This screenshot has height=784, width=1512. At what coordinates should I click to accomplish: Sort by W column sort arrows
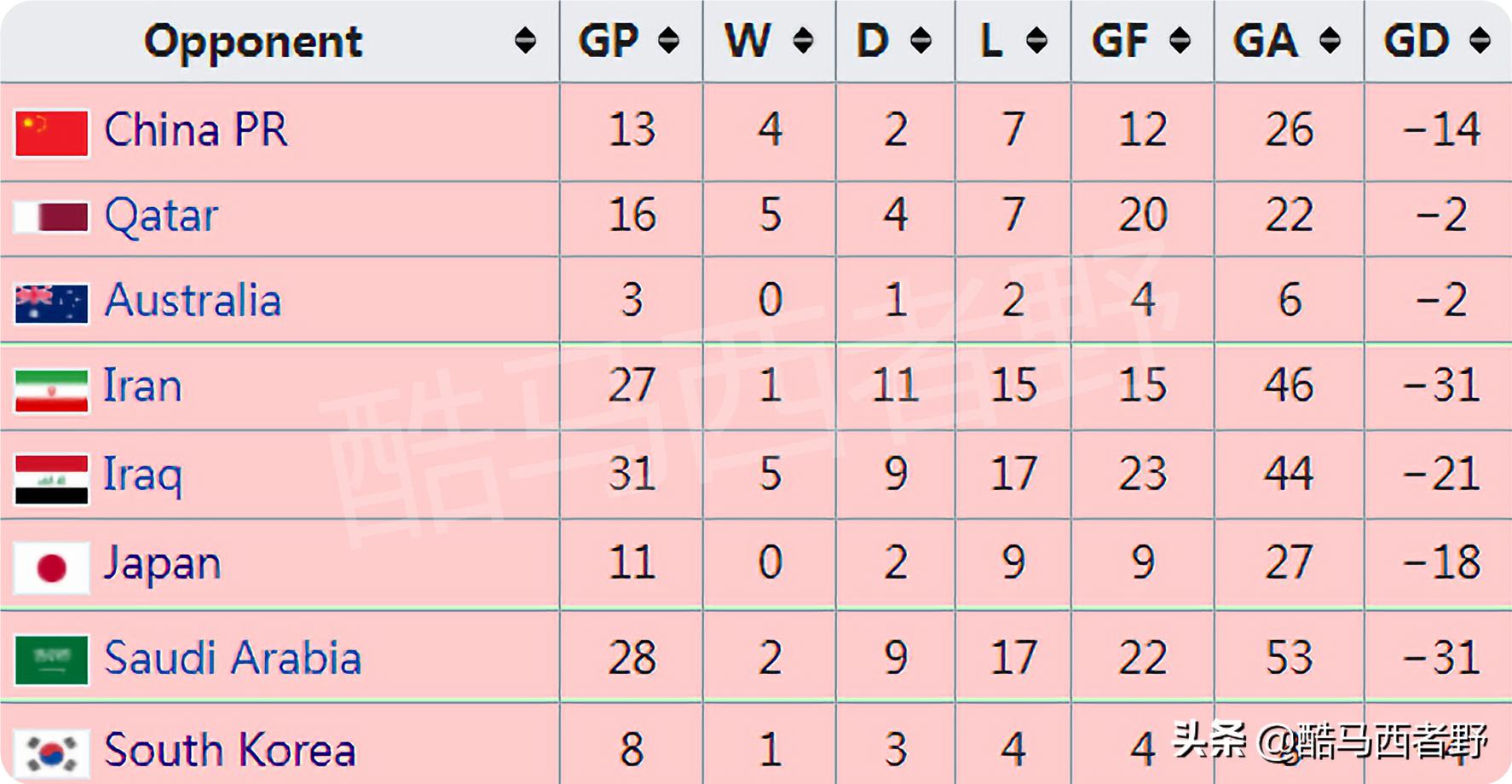[x=802, y=40]
